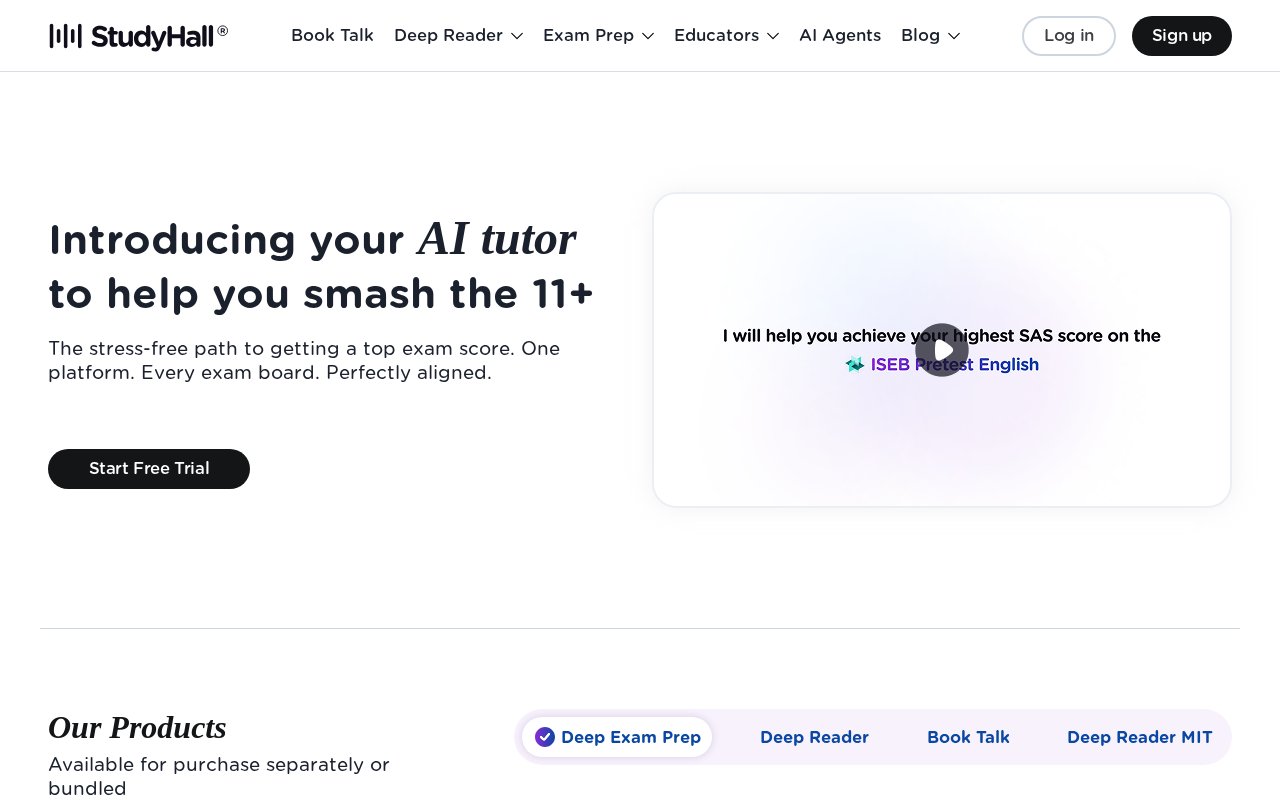Click the ISEB Pretest English emblem icon
The width and height of the screenshot is (1280, 800).
tap(855, 365)
